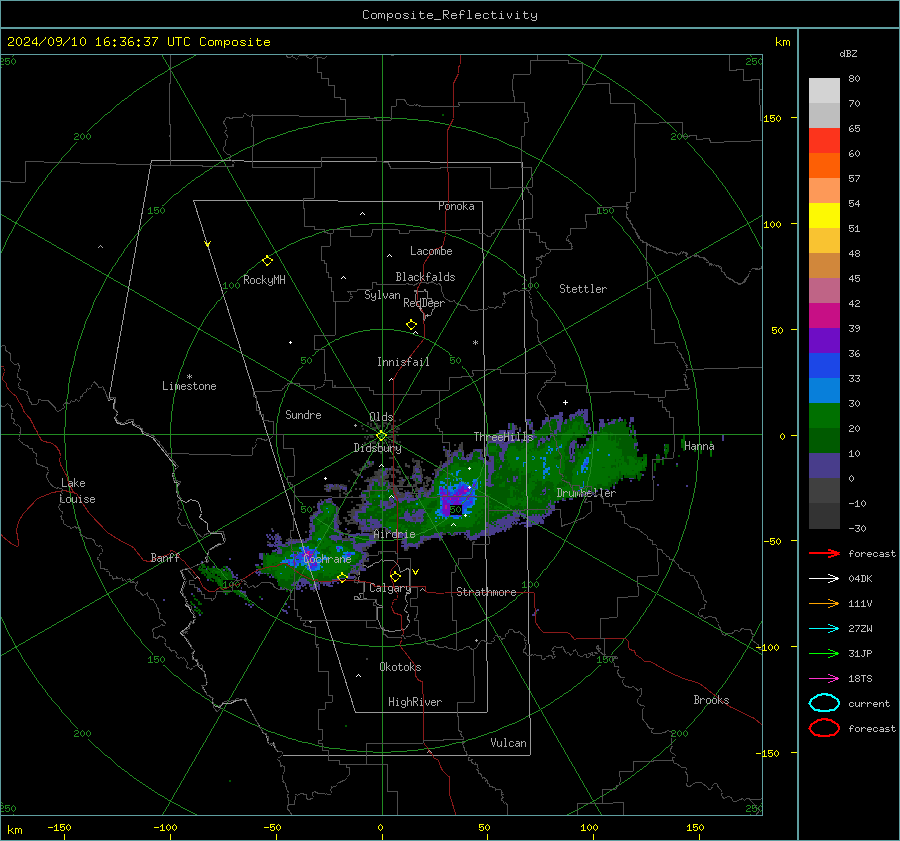This screenshot has width=900, height=841.
Task: Click the cyan current ellipse legend icon
Action: 824,703
